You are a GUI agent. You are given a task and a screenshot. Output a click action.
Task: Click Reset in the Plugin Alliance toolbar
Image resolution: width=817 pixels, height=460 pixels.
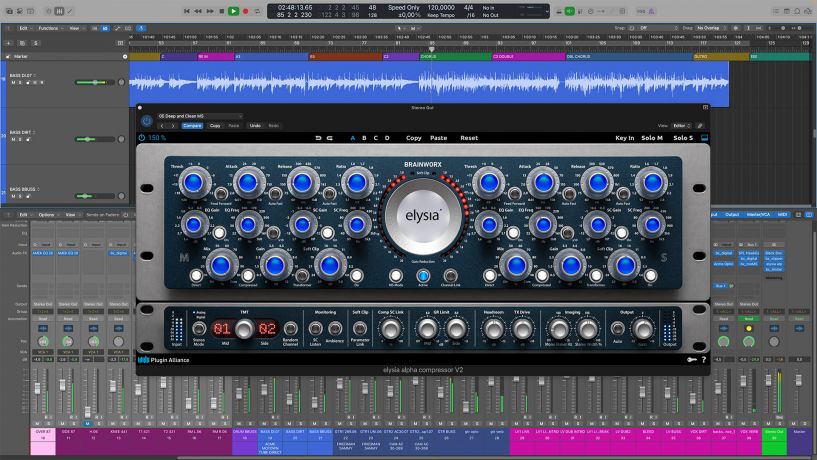(469, 138)
